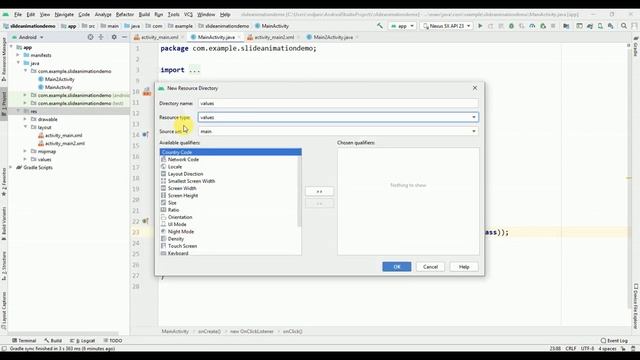Select the Screen Height qualifier

coord(183,196)
